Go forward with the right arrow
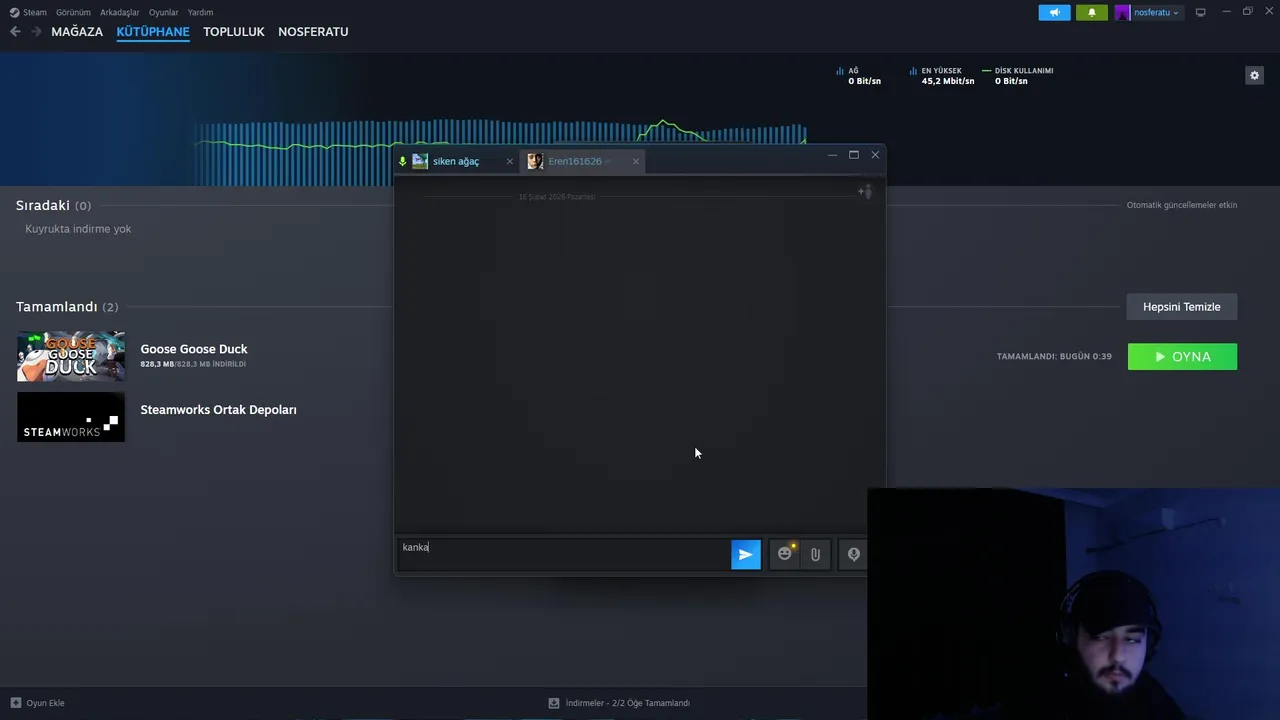Screen dimensions: 1280x720 click(36, 32)
